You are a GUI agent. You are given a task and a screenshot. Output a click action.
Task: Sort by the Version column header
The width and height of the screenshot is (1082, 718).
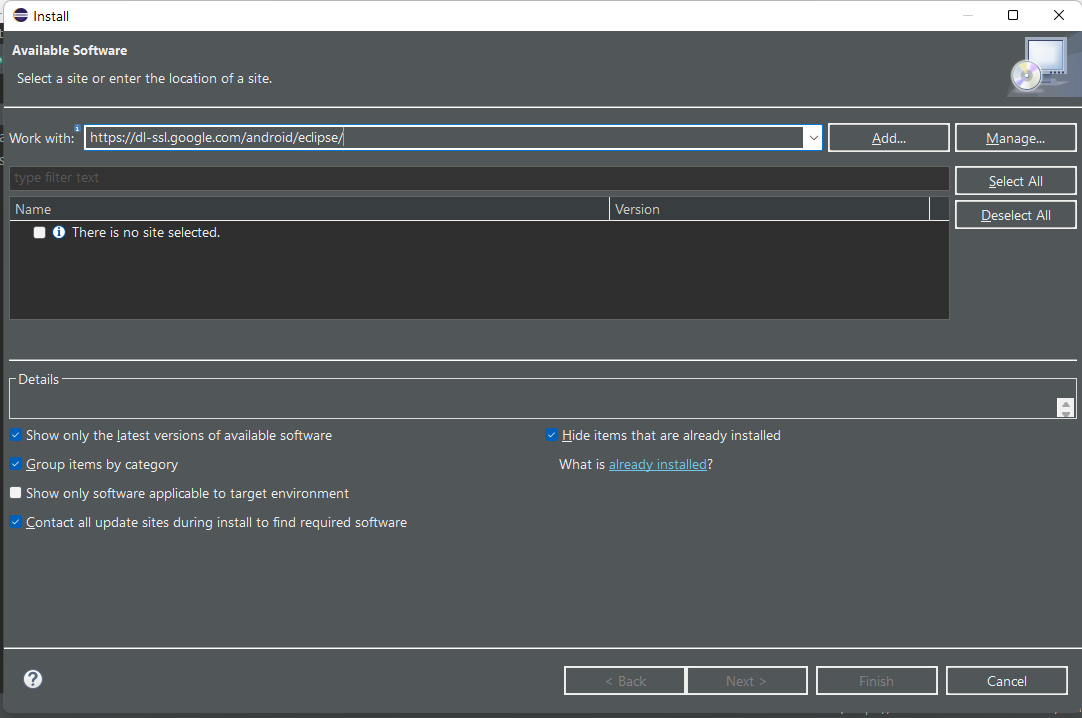(769, 209)
